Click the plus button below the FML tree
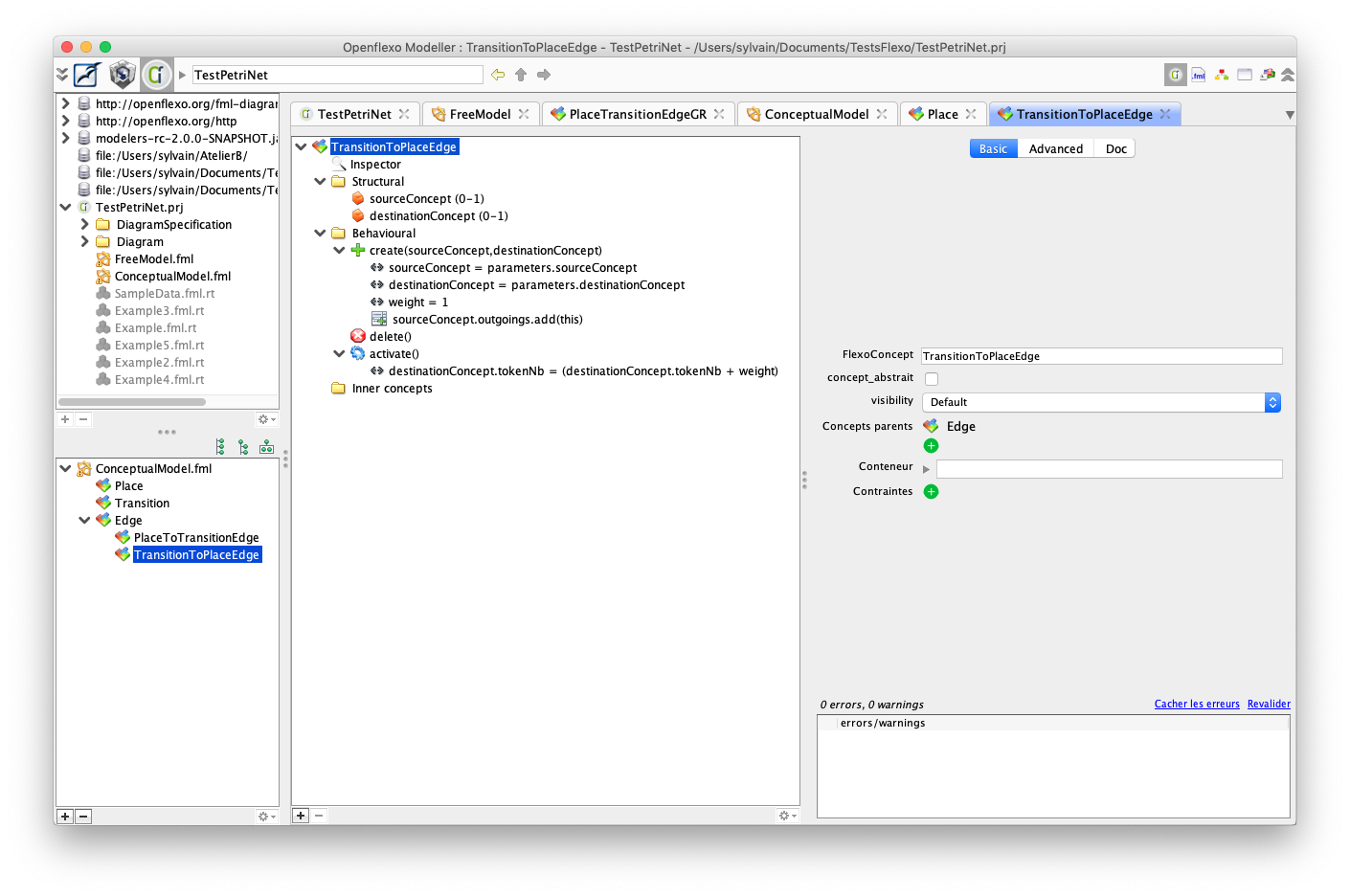 (x=301, y=816)
